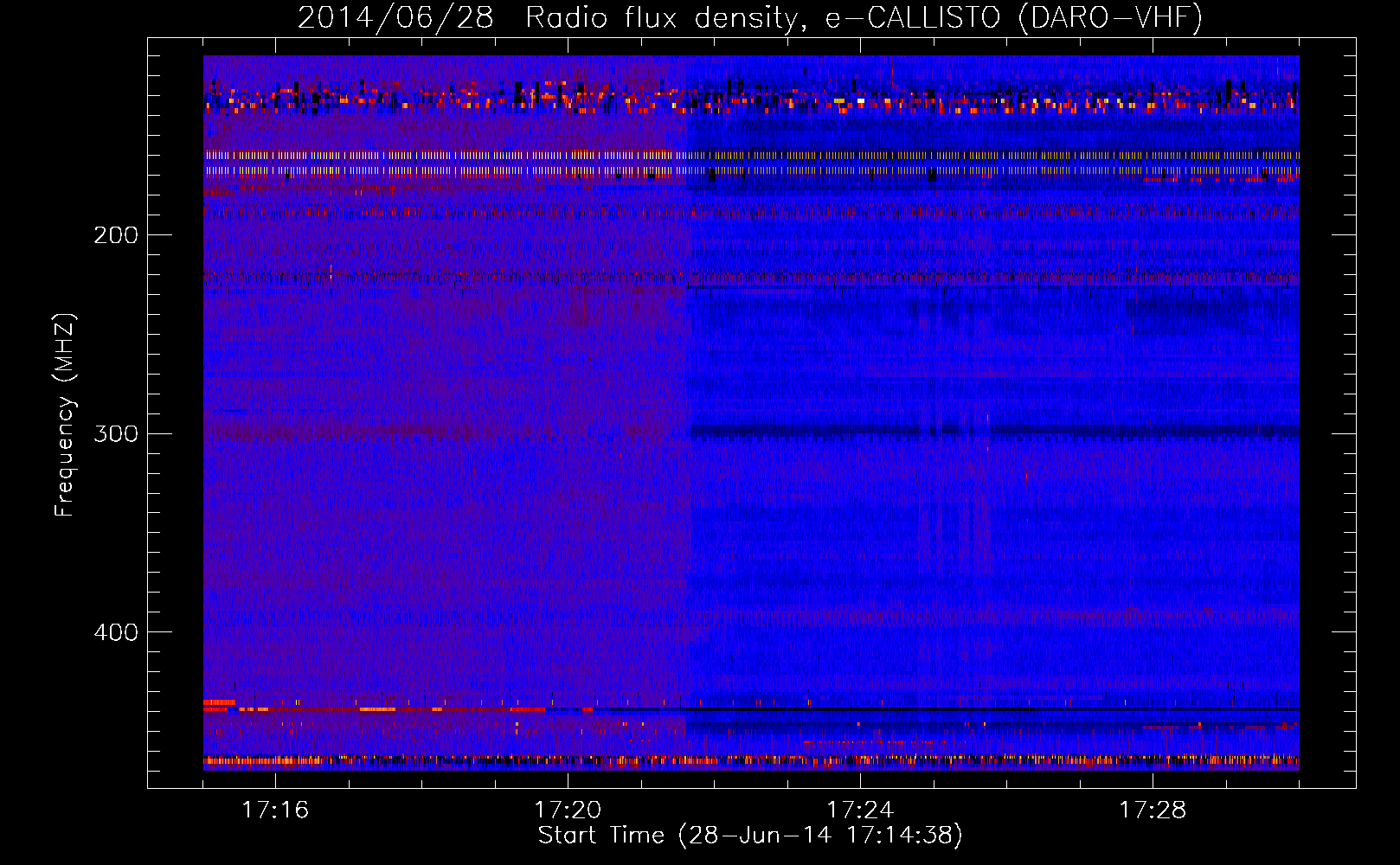Click the 200 frequency tick label
Viewport: 1400px width, 865px height.
[x=115, y=235]
